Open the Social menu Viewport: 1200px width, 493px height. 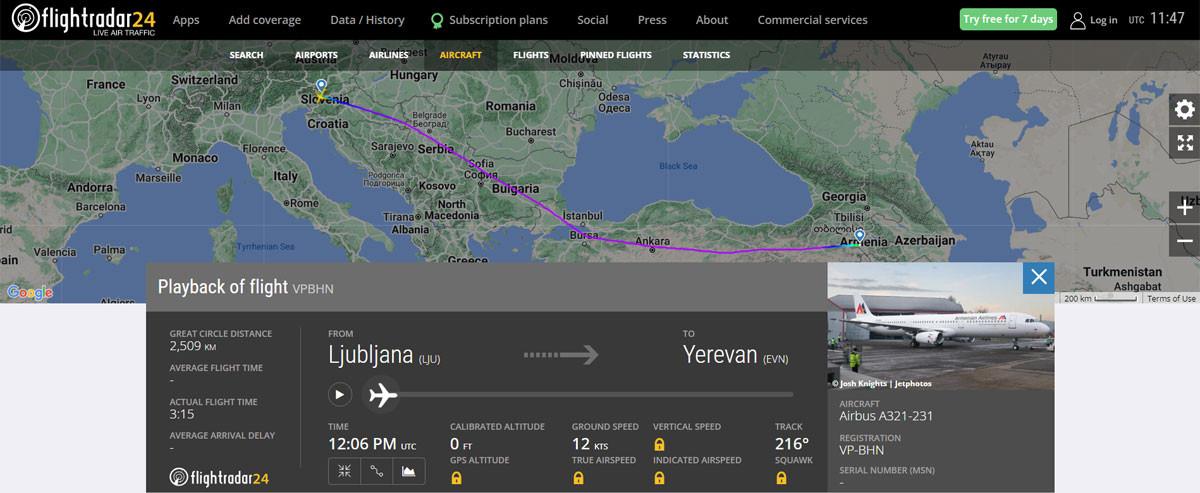[x=592, y=20]
